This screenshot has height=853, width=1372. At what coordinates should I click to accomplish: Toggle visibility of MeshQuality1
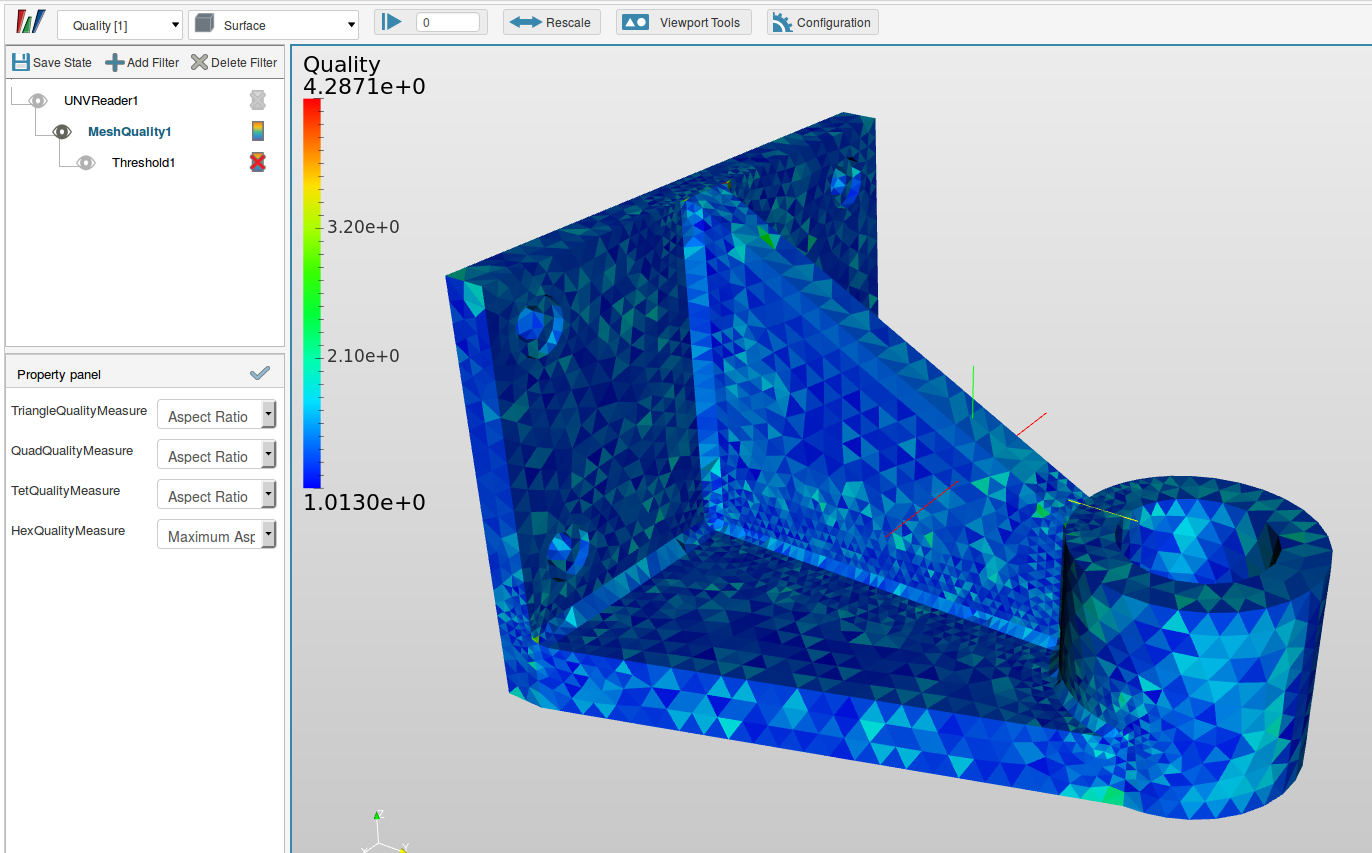point(62,131)
